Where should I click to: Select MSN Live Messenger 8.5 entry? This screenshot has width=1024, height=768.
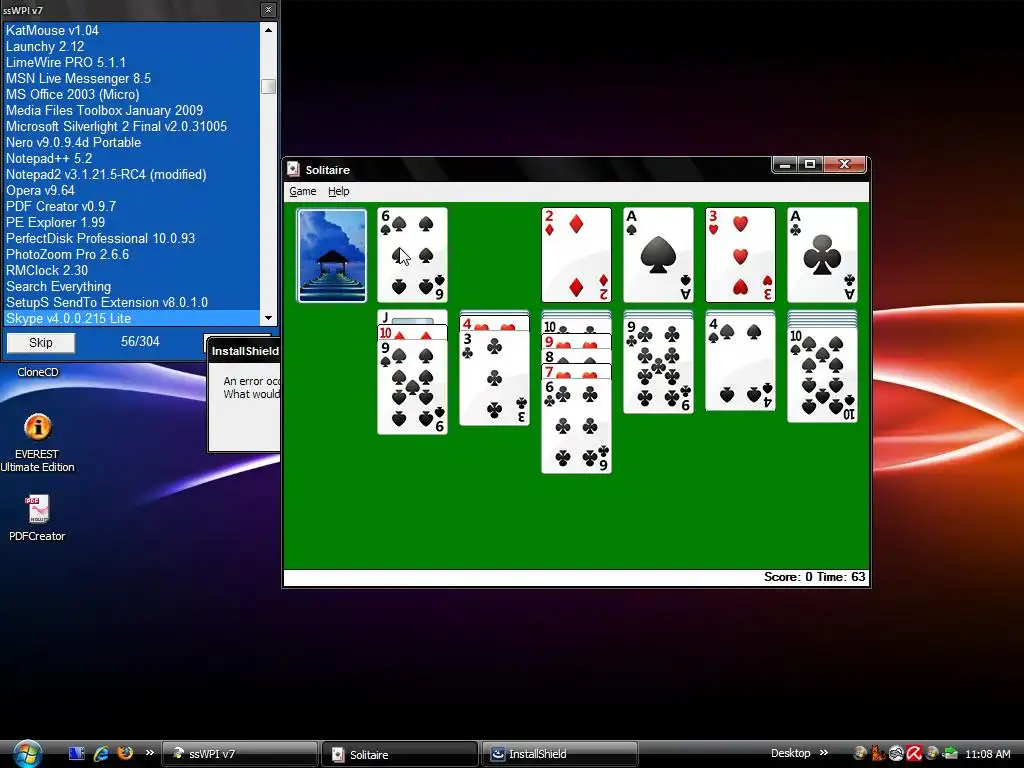[132, 78]
